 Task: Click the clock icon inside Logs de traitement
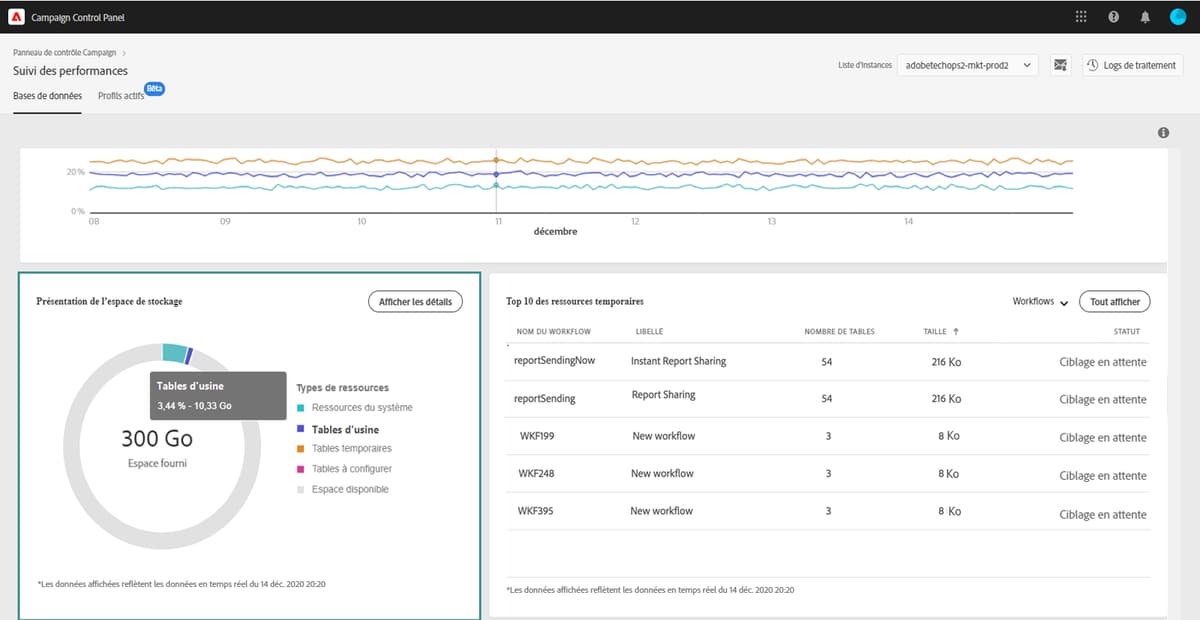(x=1092, y=64)
